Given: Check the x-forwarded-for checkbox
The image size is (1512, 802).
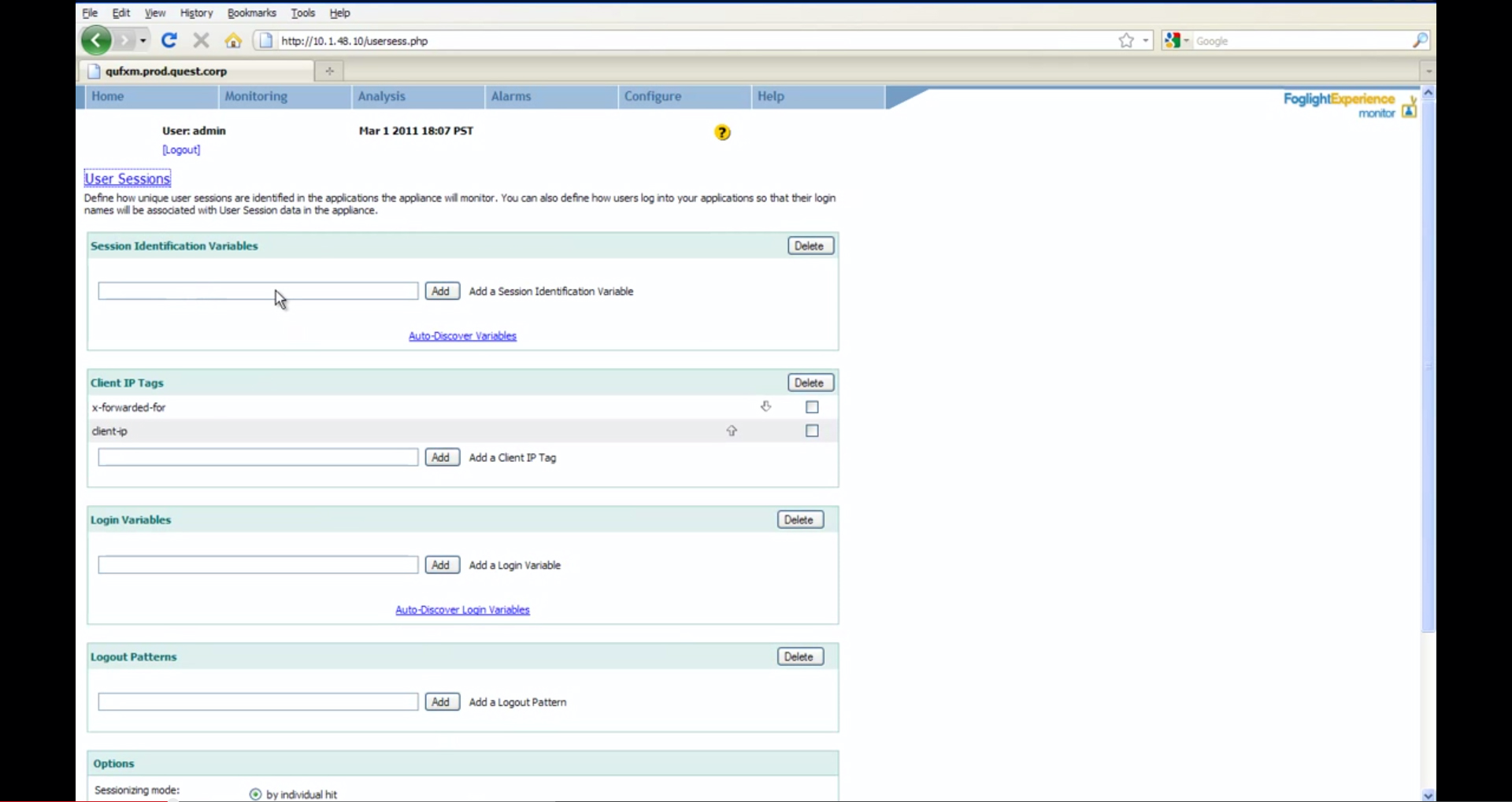Looking at the screenshot, I should tap(812, 407).
